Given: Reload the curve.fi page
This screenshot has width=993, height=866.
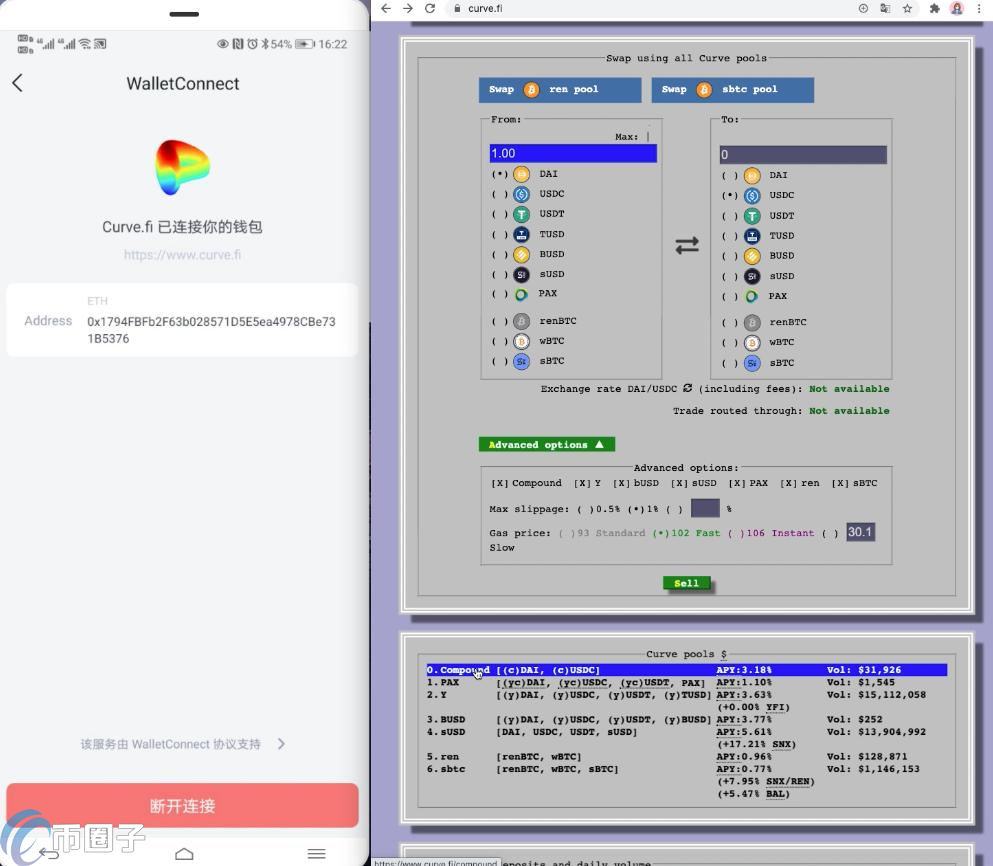Looking at the screenshot, I should coord(430,8).
